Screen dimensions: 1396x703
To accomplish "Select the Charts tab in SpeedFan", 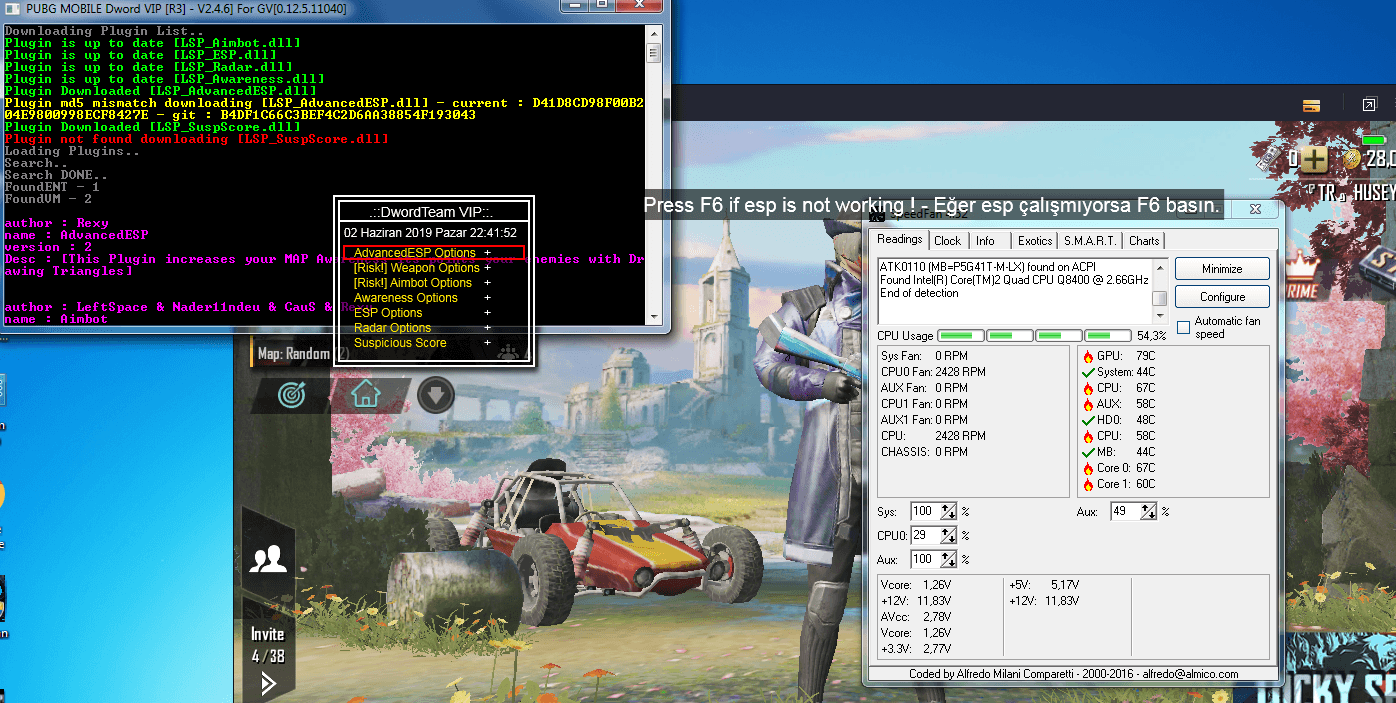I will (1144, 241).
